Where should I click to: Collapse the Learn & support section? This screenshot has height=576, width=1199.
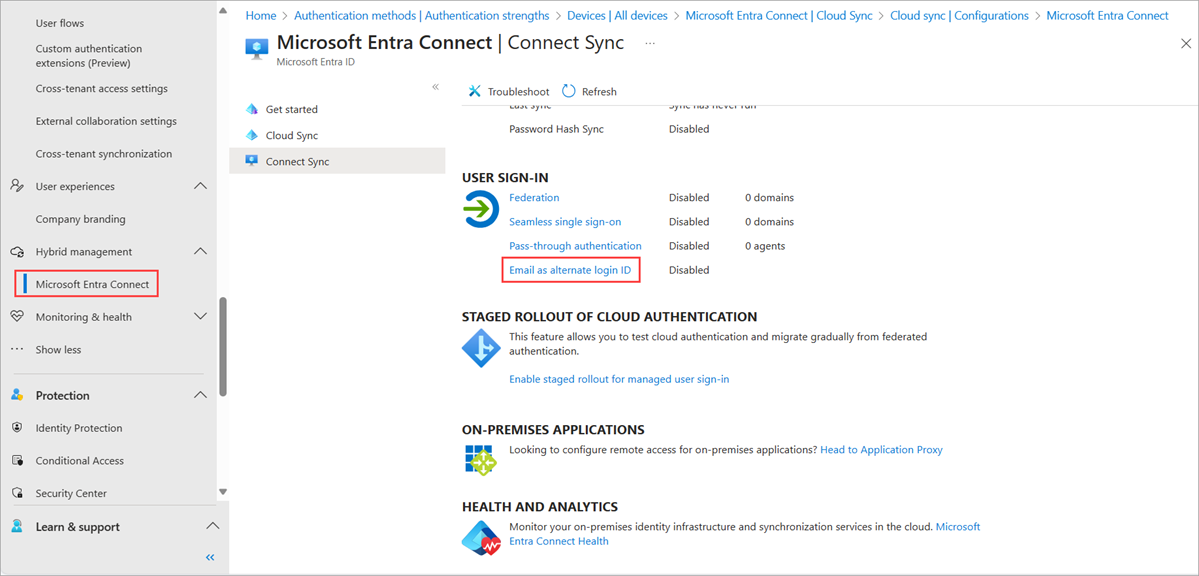213,526
